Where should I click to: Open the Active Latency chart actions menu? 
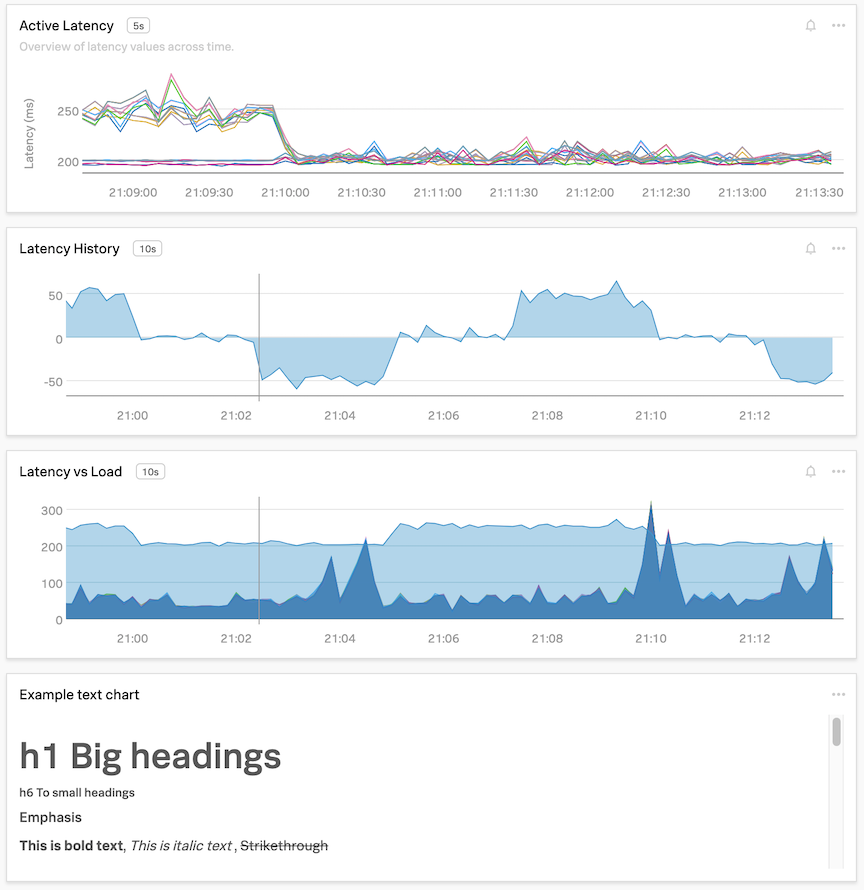click(x=838, y=26)
